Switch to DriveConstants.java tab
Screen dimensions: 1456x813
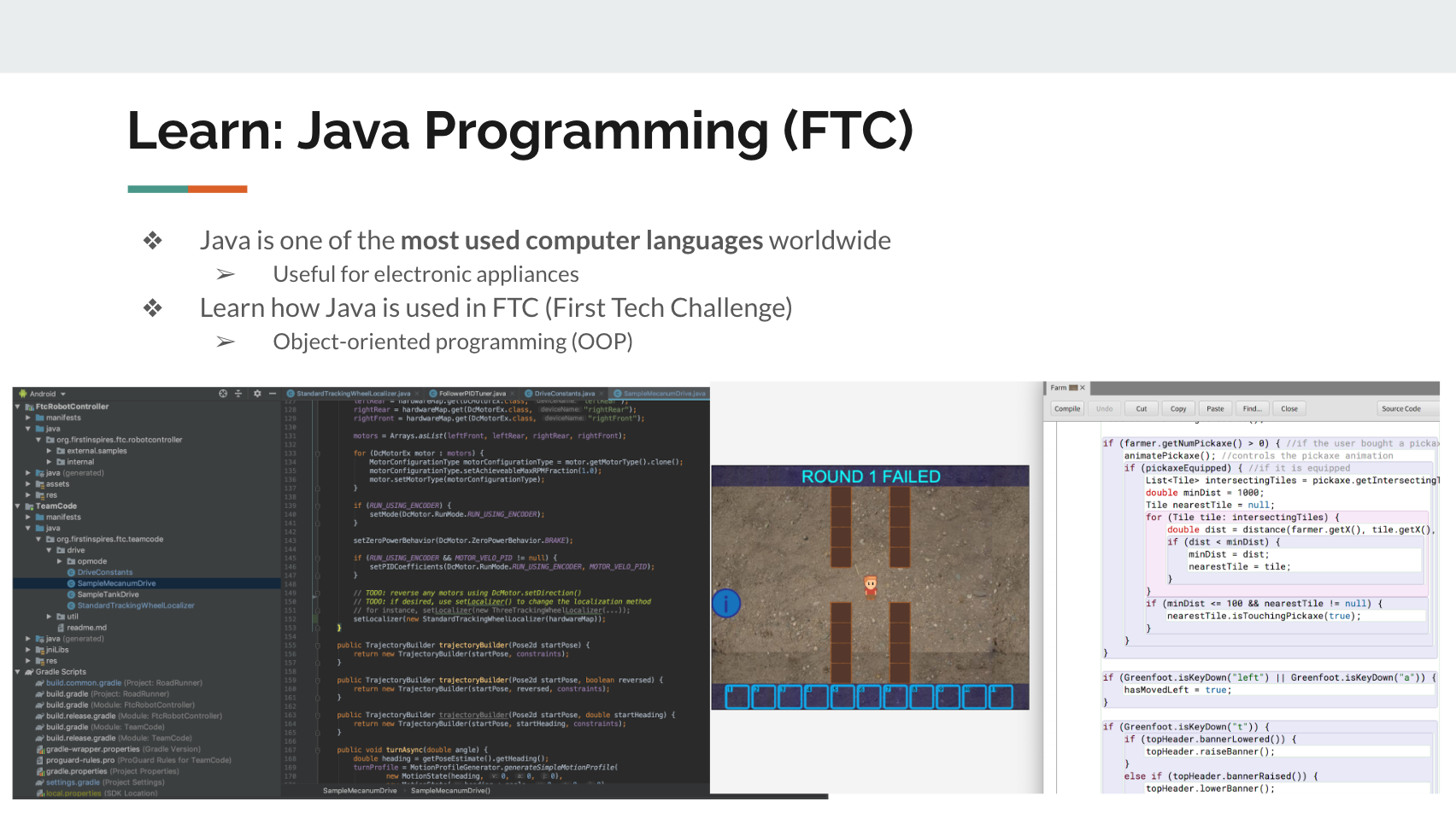tap(564, 394)
